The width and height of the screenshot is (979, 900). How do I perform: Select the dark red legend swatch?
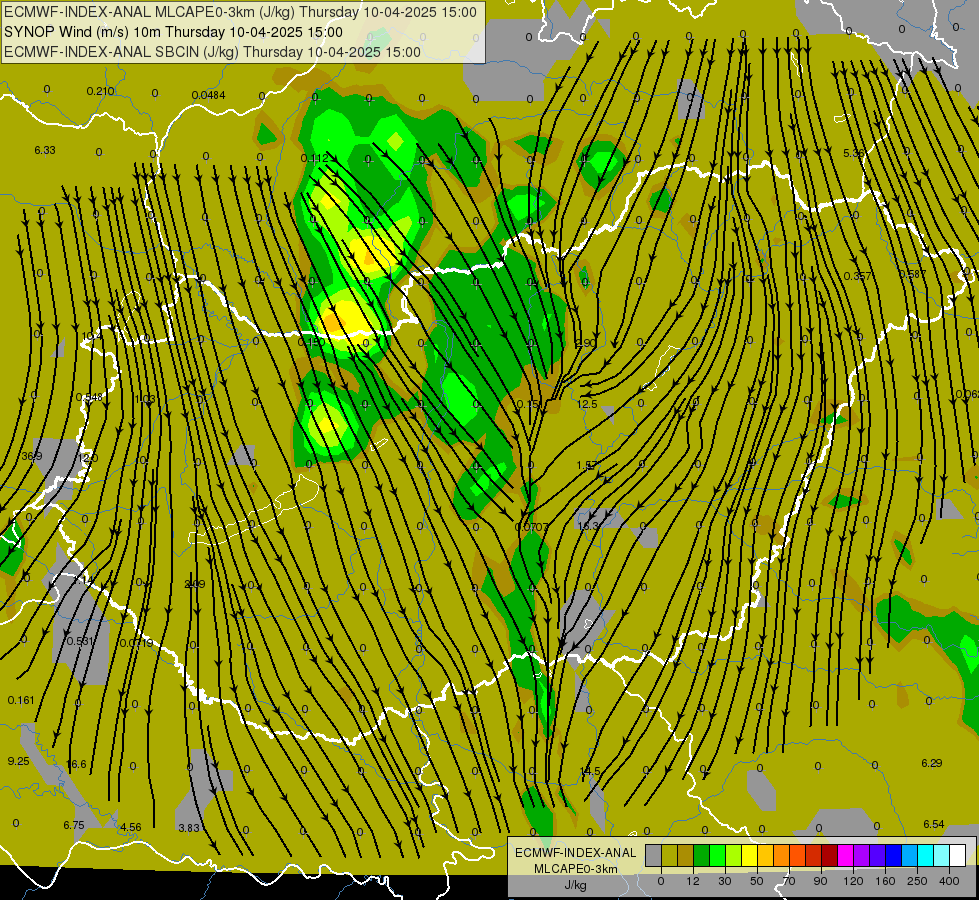(829, 856)
